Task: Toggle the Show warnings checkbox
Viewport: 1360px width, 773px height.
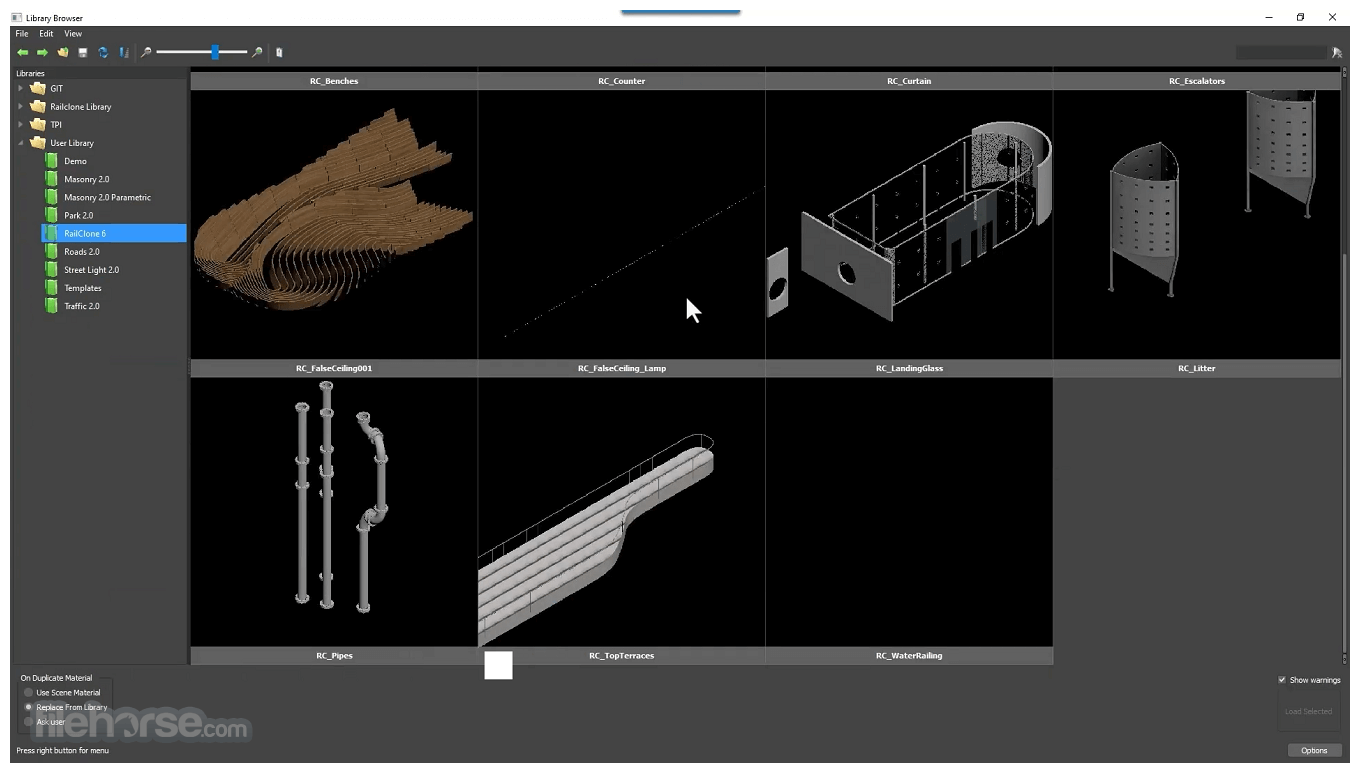Action: point(1282,680)
